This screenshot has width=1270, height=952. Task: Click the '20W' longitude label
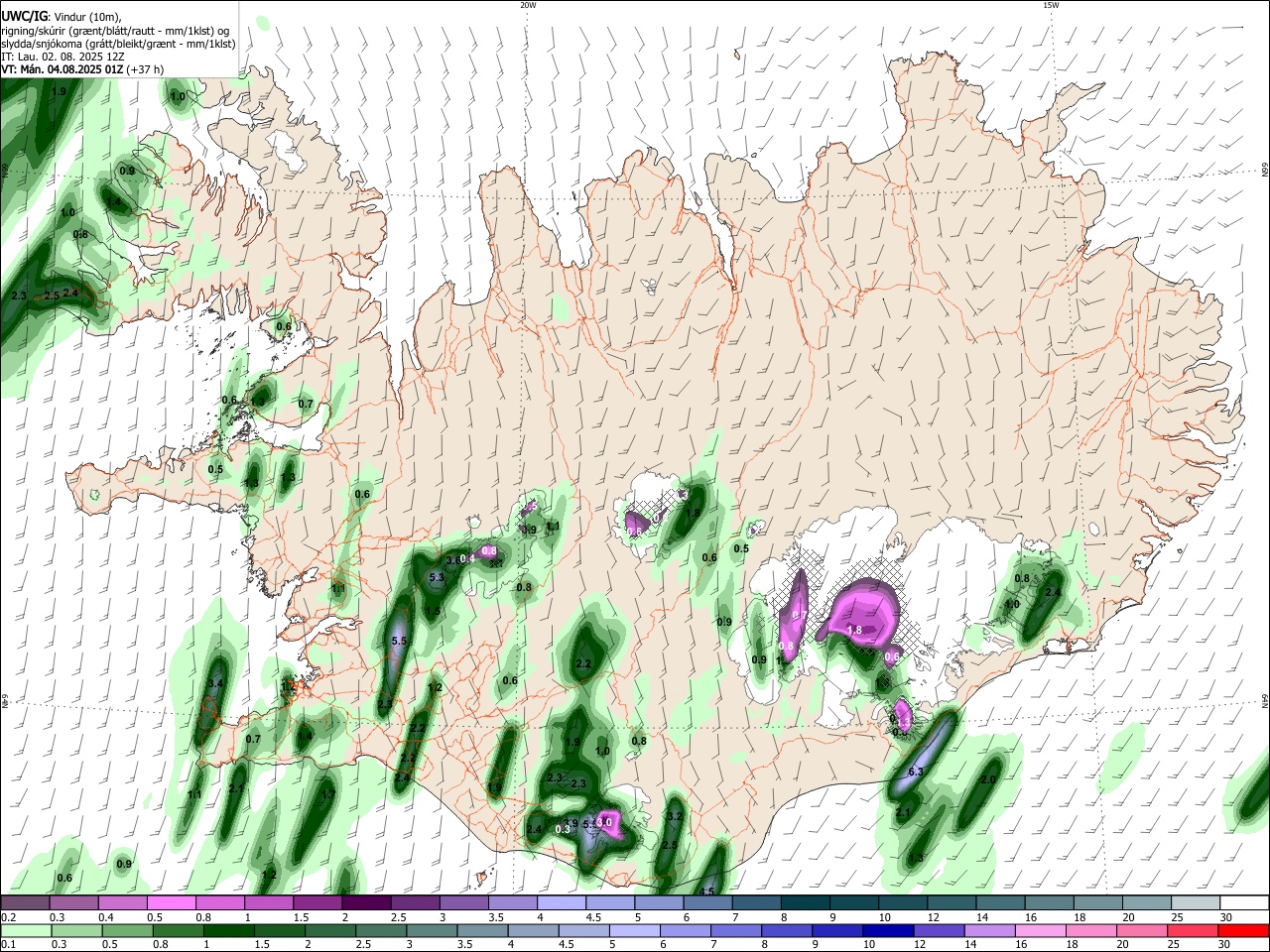click(528, 5)
